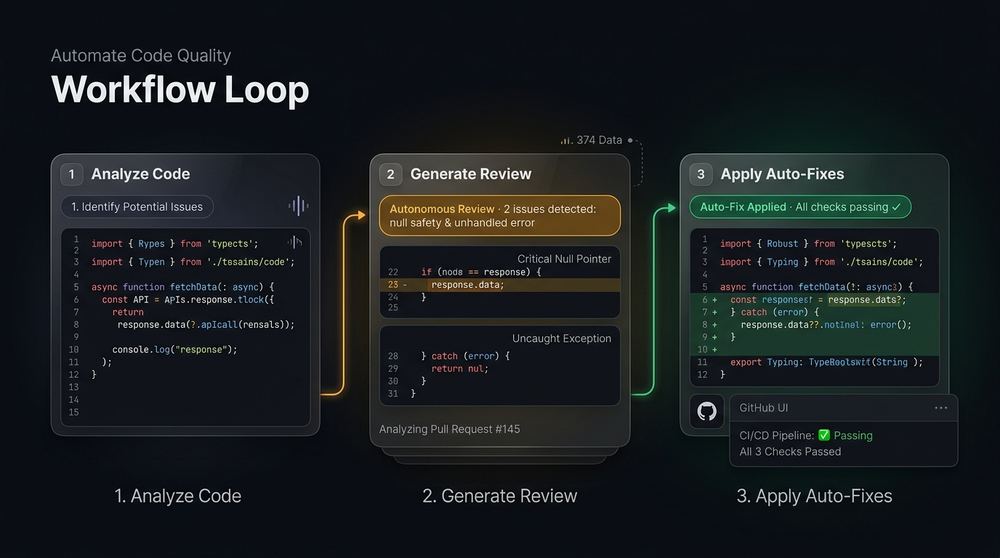
Task: Open the Uncaught Exception issue card
Action: (x=499, y=365)
